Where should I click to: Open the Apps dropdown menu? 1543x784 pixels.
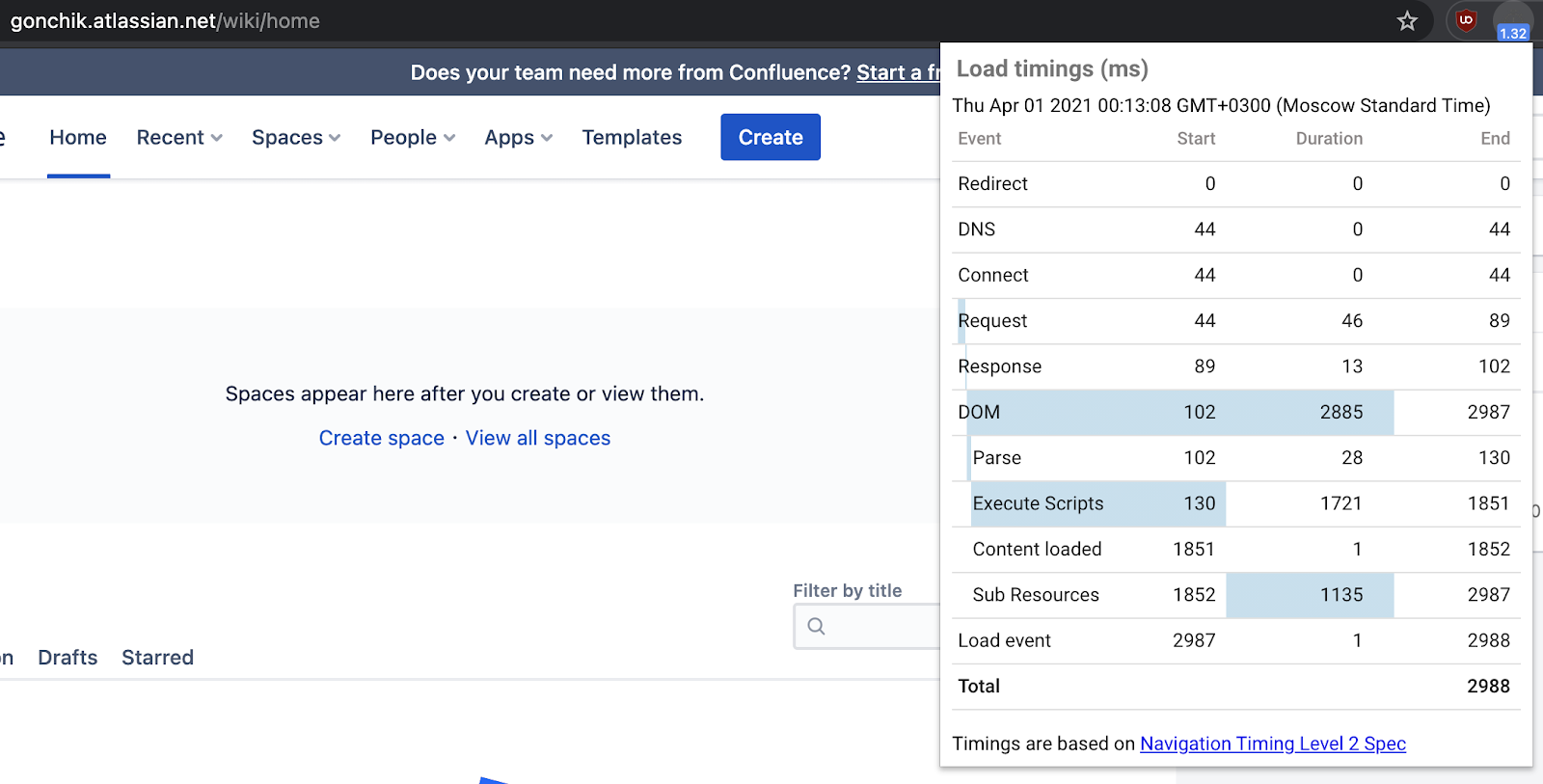518,138
